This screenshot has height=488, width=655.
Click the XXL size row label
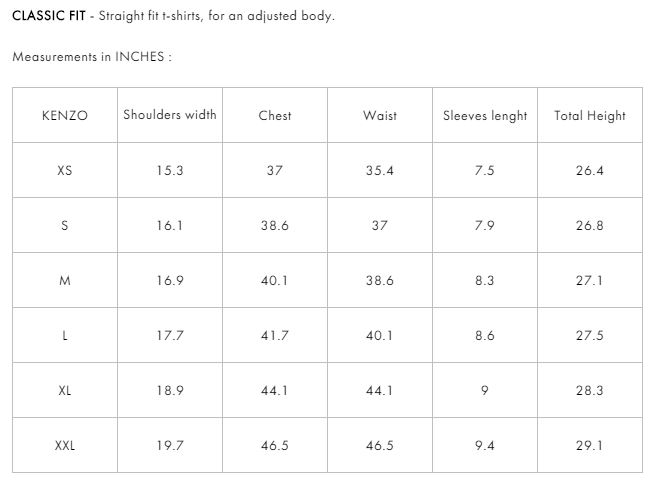[65, 446]
